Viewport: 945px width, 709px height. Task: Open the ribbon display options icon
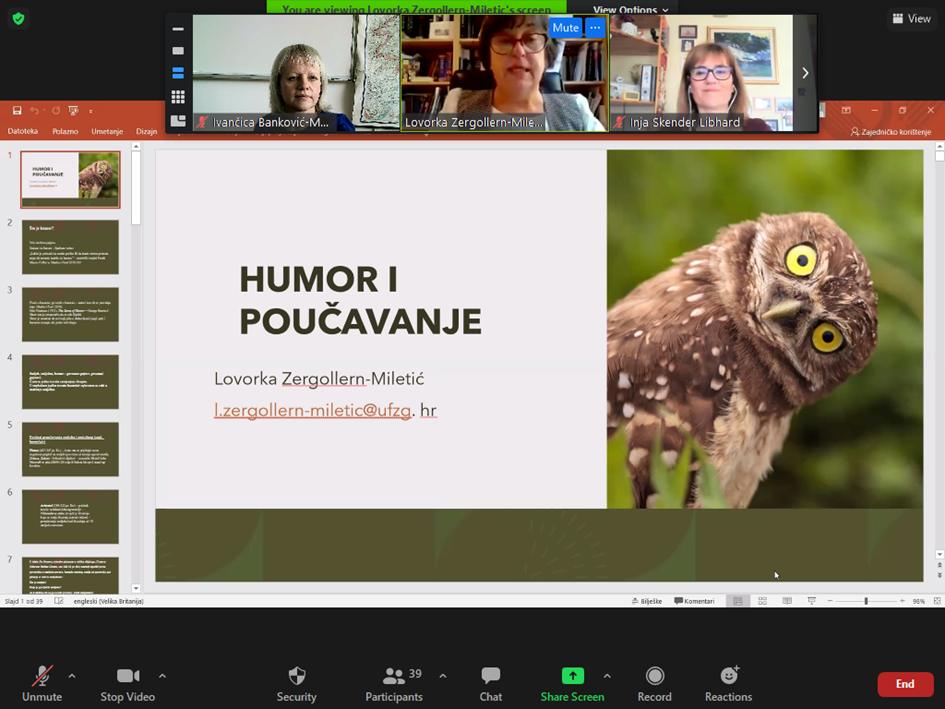click(x=846, y=110)
